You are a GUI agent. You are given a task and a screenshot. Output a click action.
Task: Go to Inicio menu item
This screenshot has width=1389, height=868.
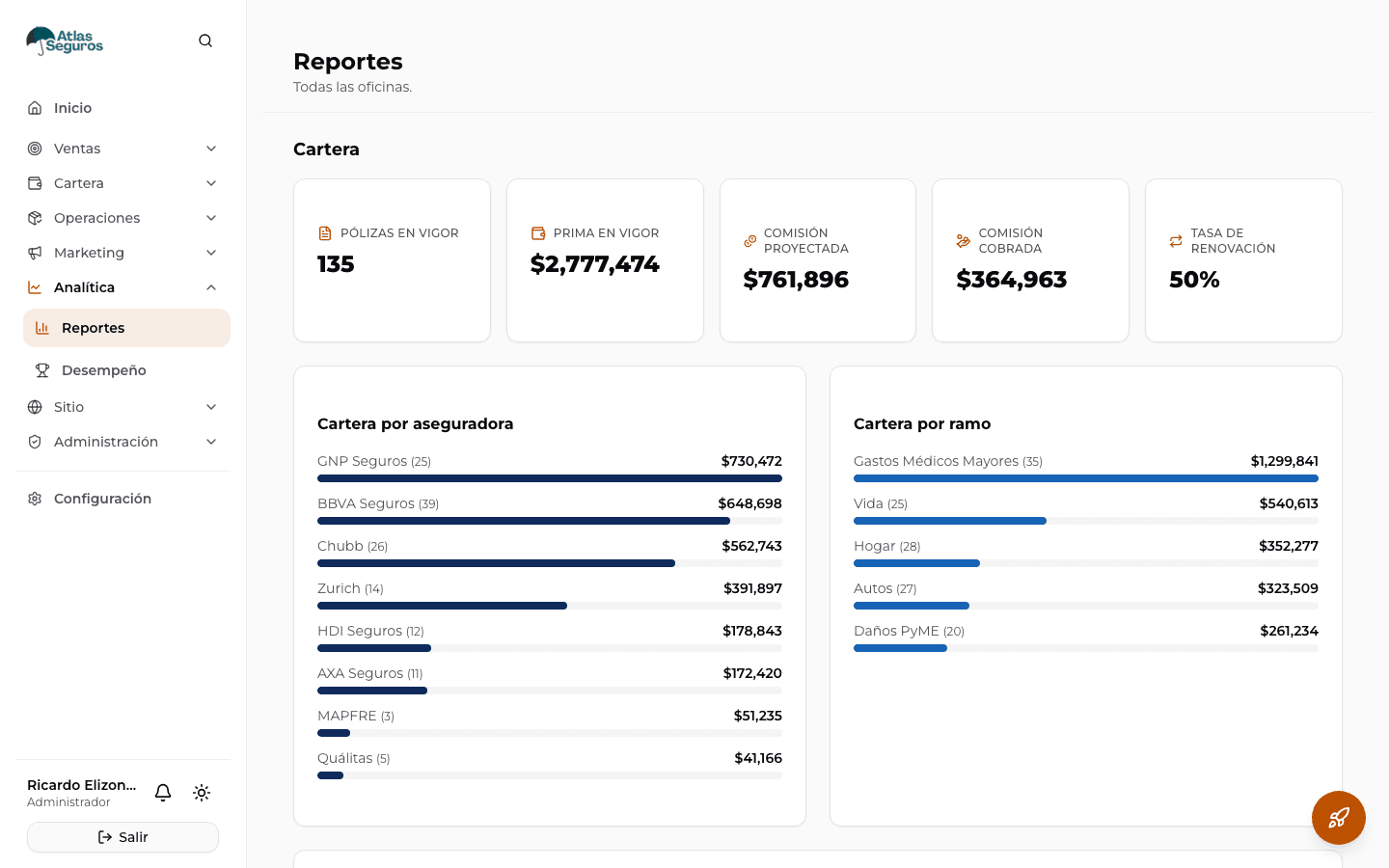pyautogui.click(x=123, y=108)
